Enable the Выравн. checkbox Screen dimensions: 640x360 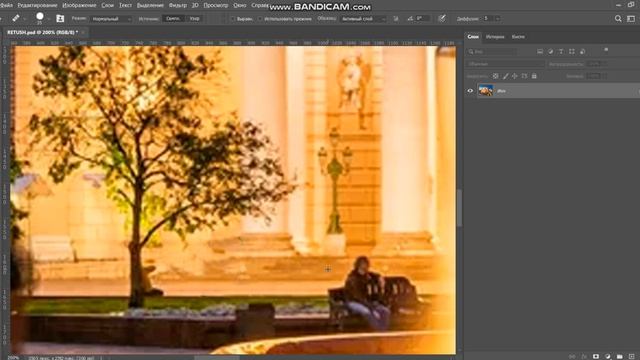pos(233,19)
